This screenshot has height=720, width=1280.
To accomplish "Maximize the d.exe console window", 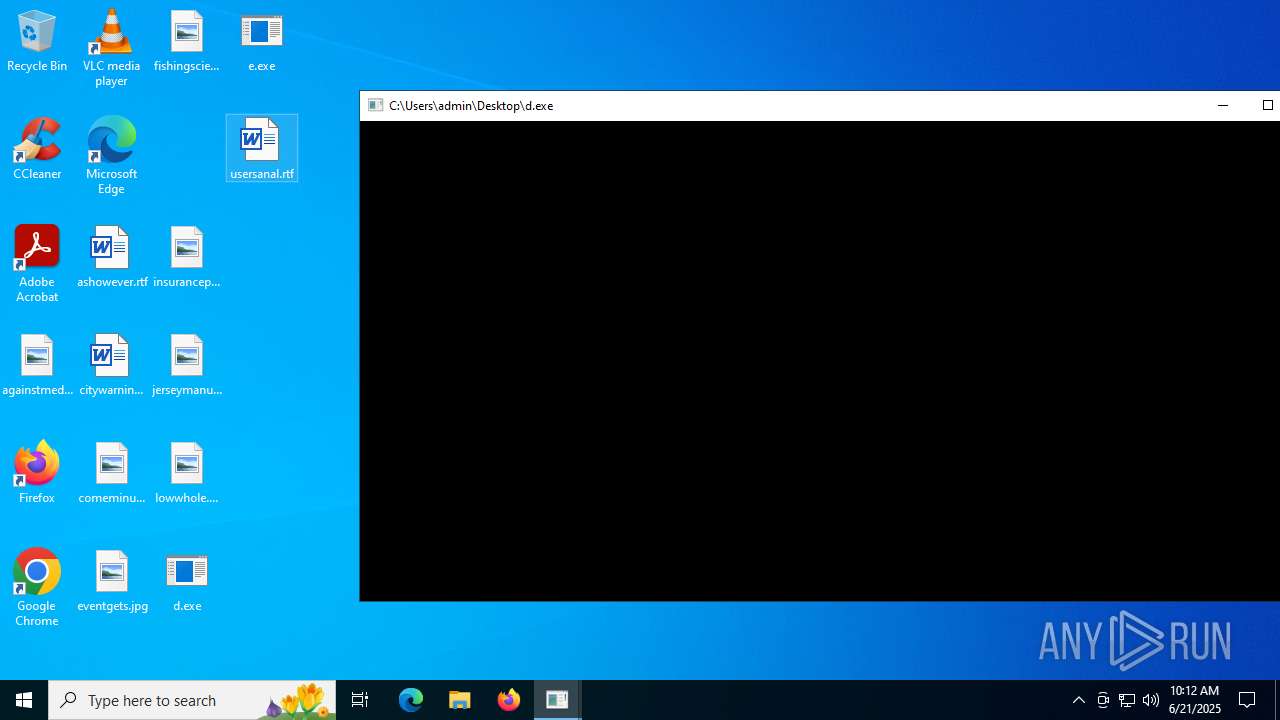I will click(1267, 105).
